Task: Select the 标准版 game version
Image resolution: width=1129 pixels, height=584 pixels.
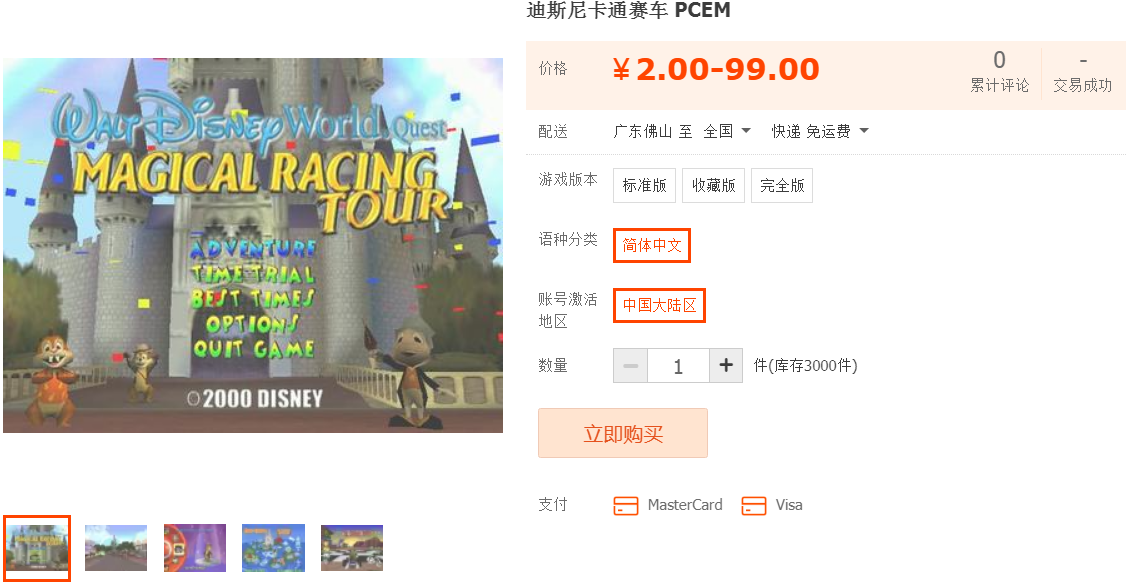Action: (644, 185)
